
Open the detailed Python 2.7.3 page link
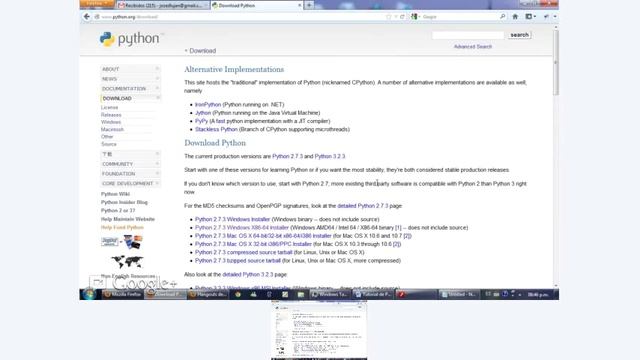click(363, 206)
